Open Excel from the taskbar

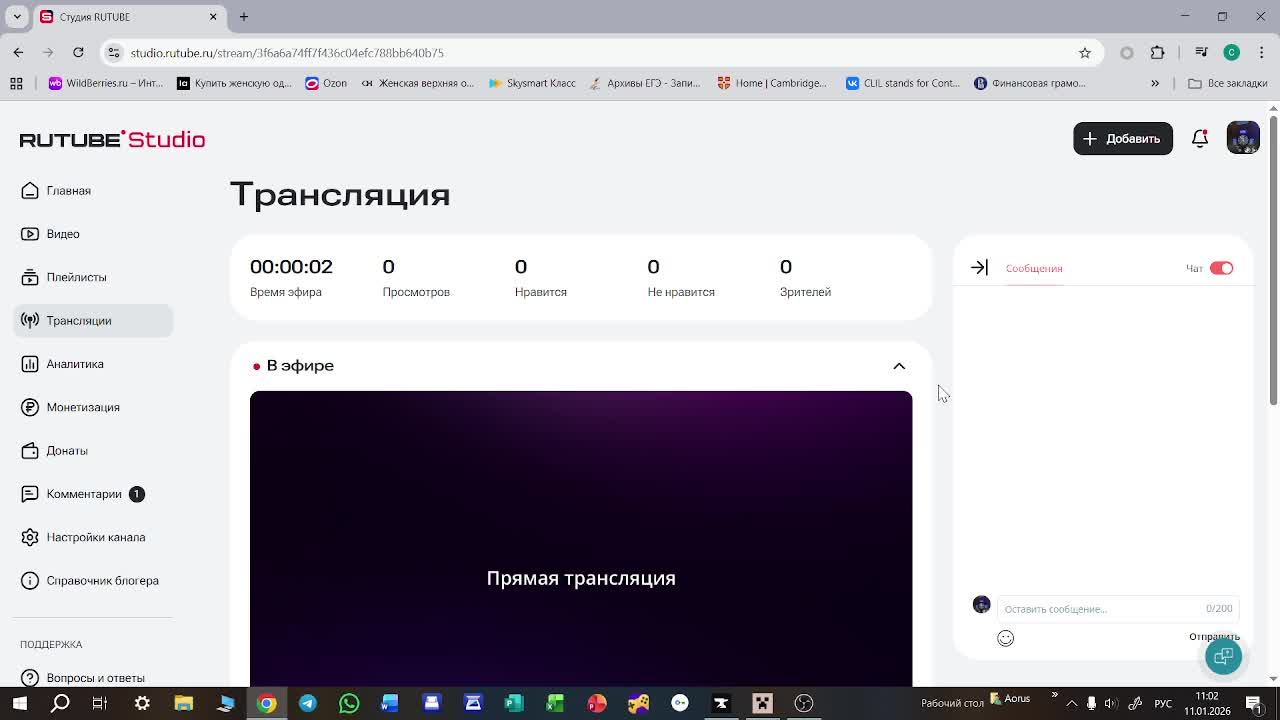(555, 703)
